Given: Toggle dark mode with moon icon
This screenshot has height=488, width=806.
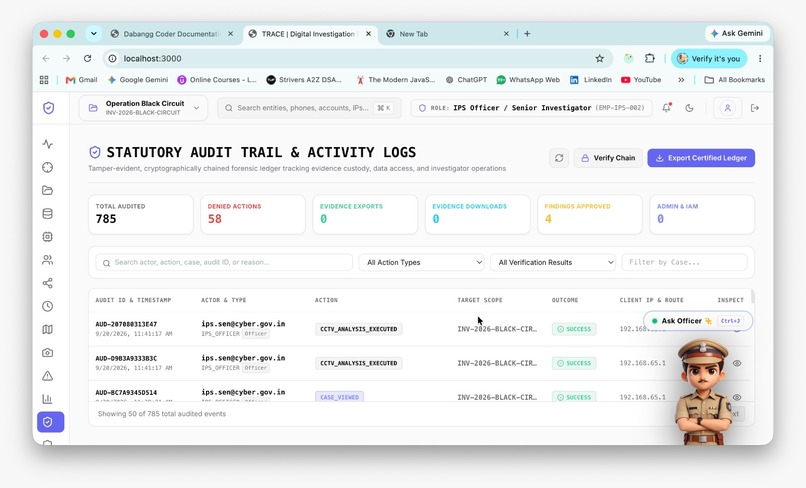Looking at the screenshot, I should 689,108.
